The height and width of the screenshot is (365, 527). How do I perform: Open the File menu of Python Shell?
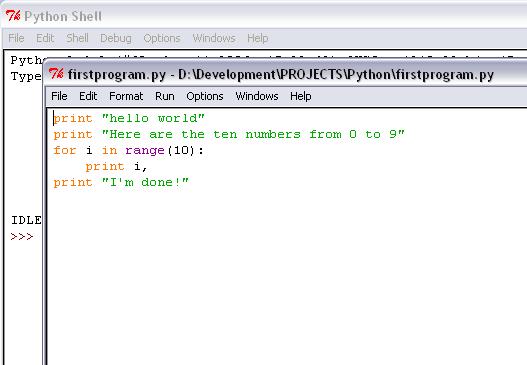point(16,38)
